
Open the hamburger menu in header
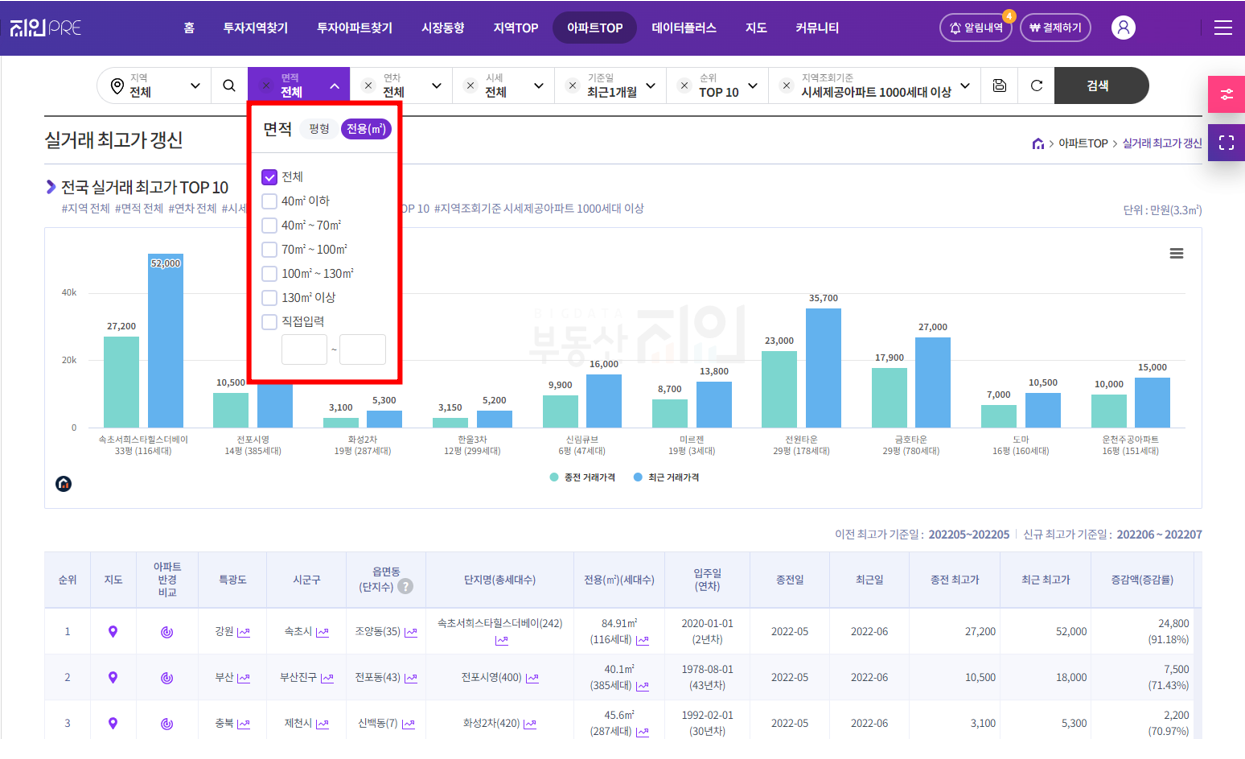1223,28
